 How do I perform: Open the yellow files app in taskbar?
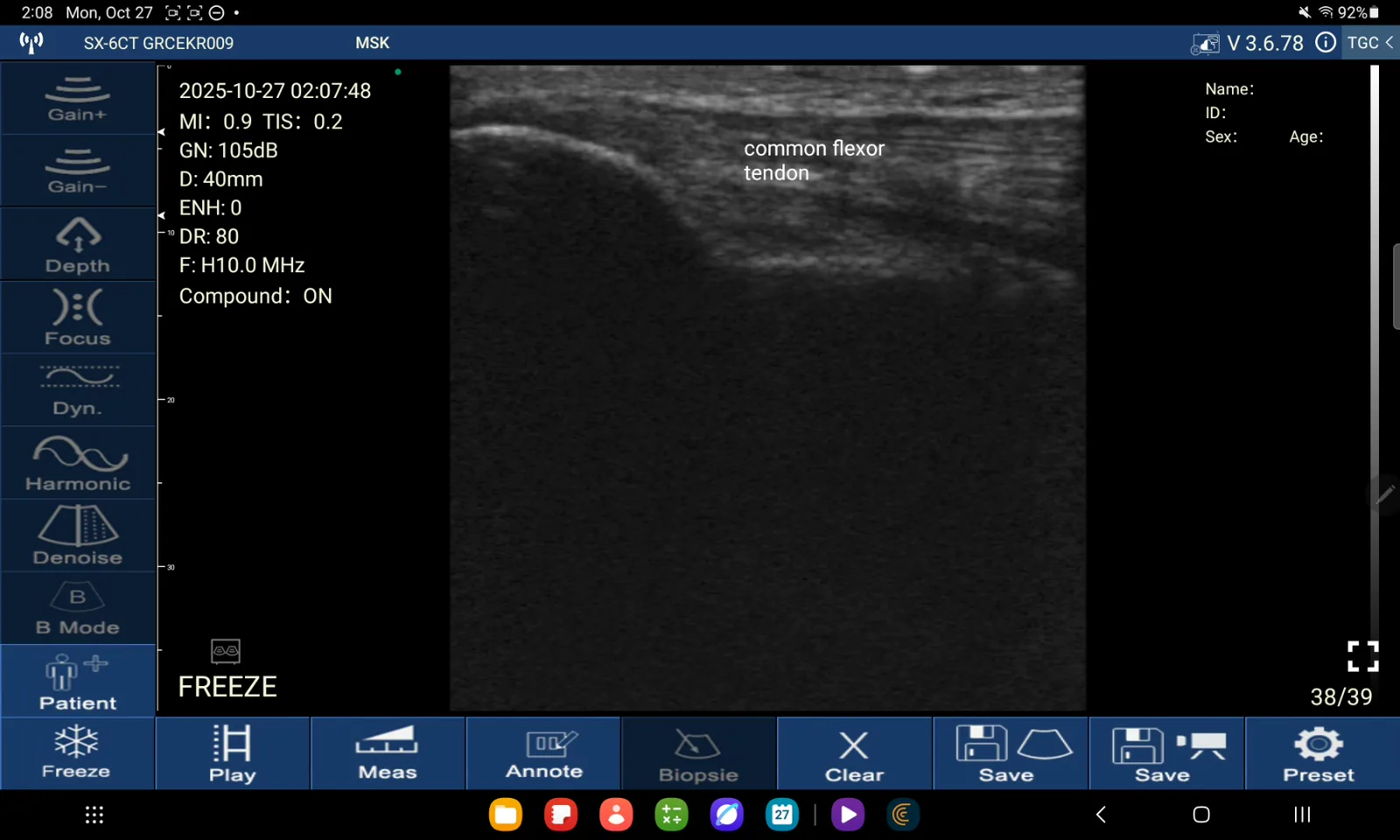506,815
